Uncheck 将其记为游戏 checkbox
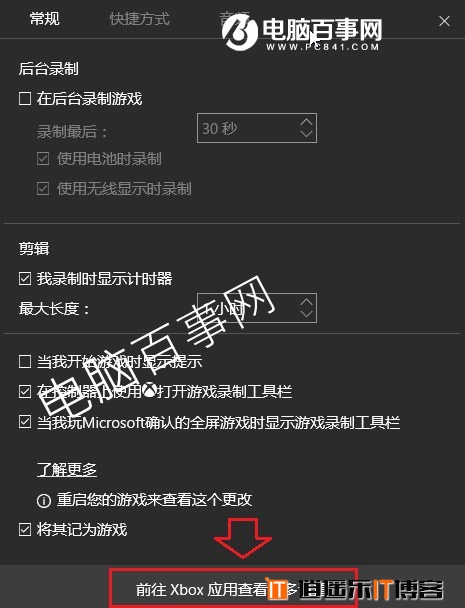This screenshot has width=465, height=608. point(25,530)
